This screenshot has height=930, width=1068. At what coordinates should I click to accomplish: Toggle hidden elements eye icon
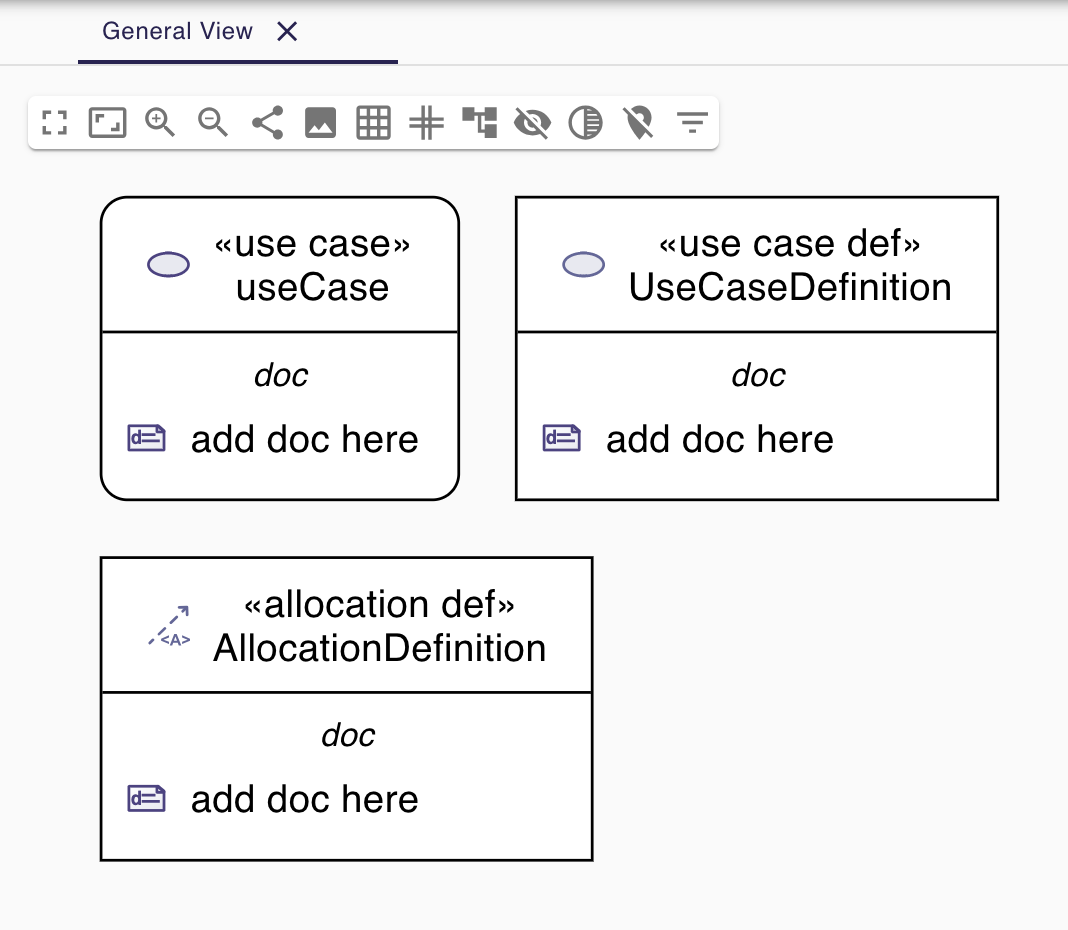532,123
